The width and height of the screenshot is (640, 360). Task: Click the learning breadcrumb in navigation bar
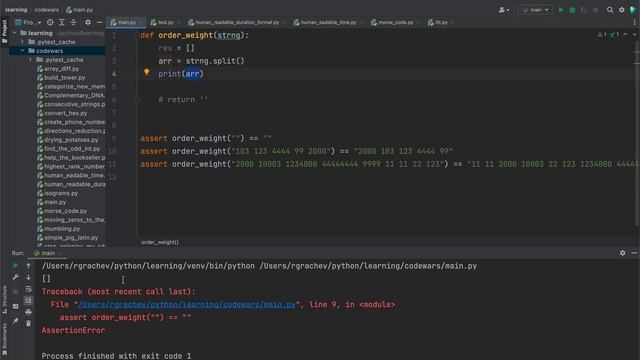(16, 10)
